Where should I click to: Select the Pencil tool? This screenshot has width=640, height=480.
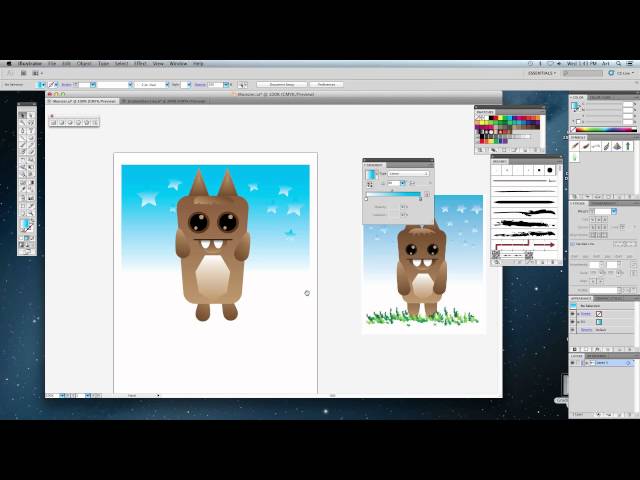coord(31,145)
